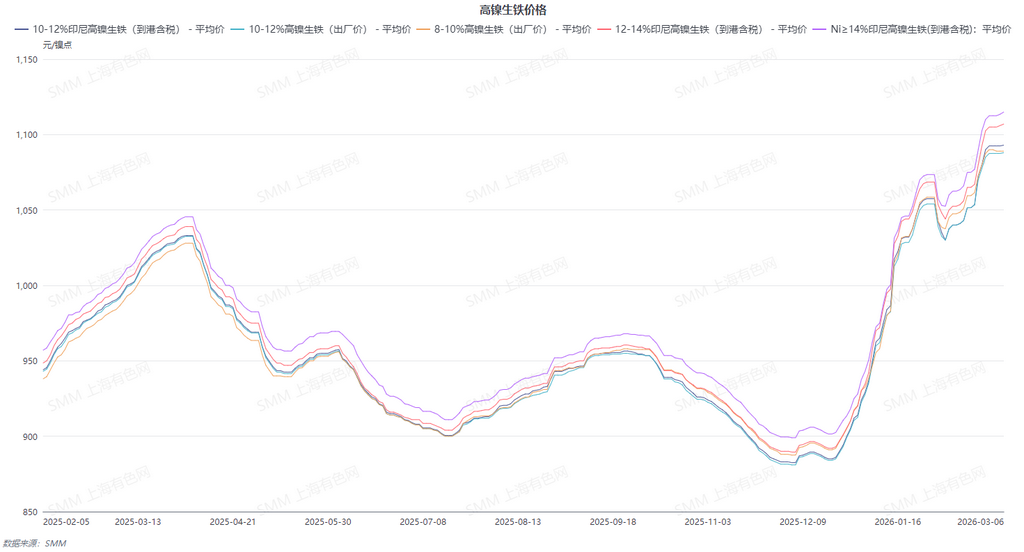Click the y-axis value 1,000
The image size is (1024, 552).
(27, 285)
